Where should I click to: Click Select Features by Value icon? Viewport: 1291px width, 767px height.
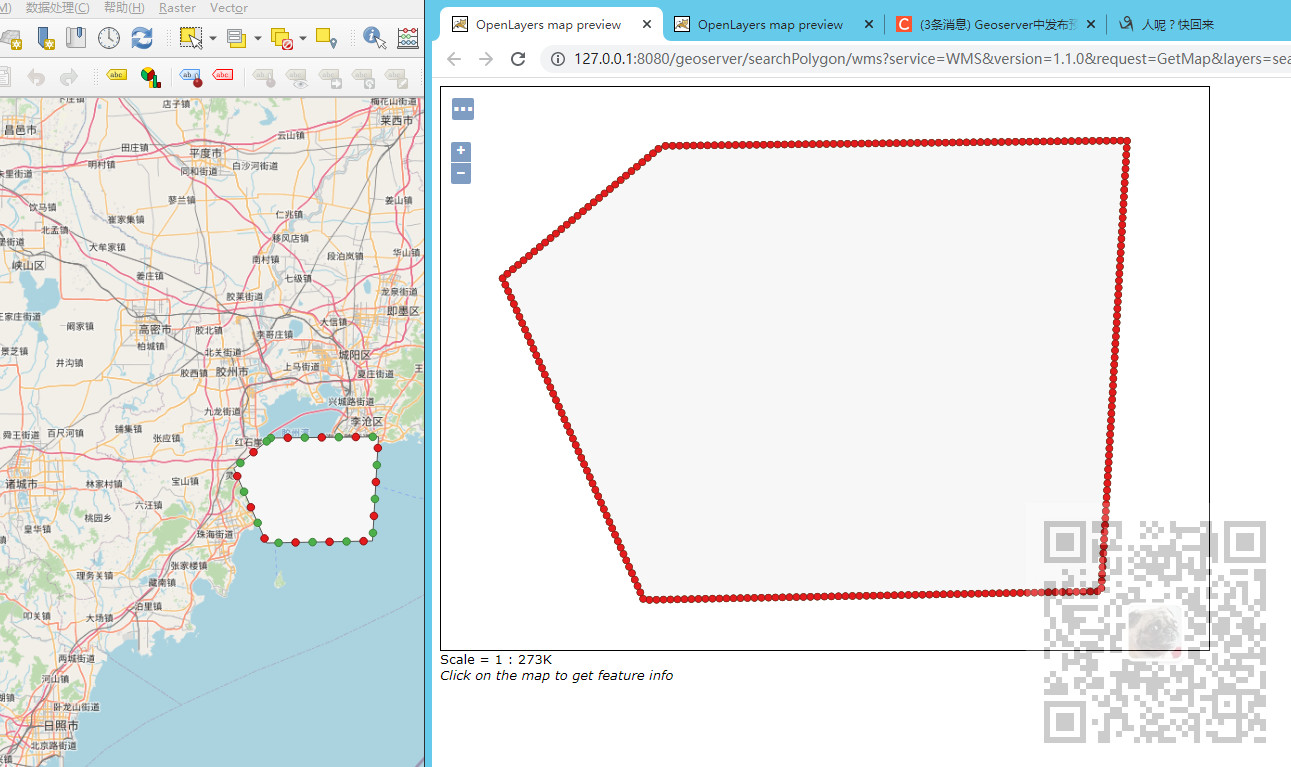pyautogui.click(x=236, y=38)
